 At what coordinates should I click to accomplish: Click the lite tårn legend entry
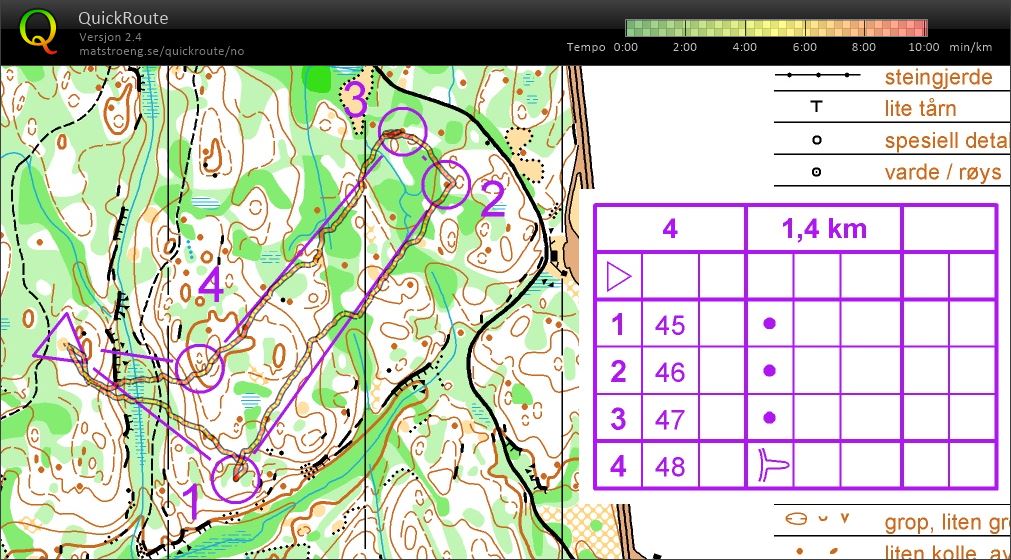tap(920, 108)
